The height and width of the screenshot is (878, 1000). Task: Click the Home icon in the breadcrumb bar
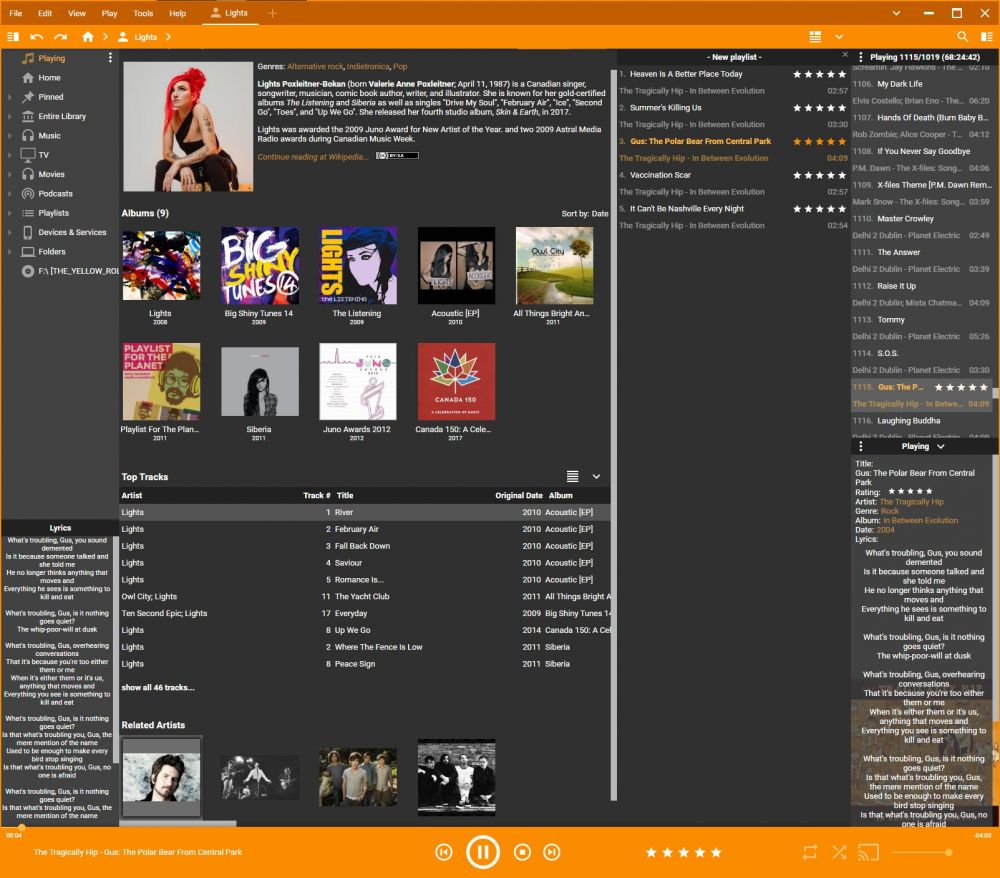click(x=88, y=34)
